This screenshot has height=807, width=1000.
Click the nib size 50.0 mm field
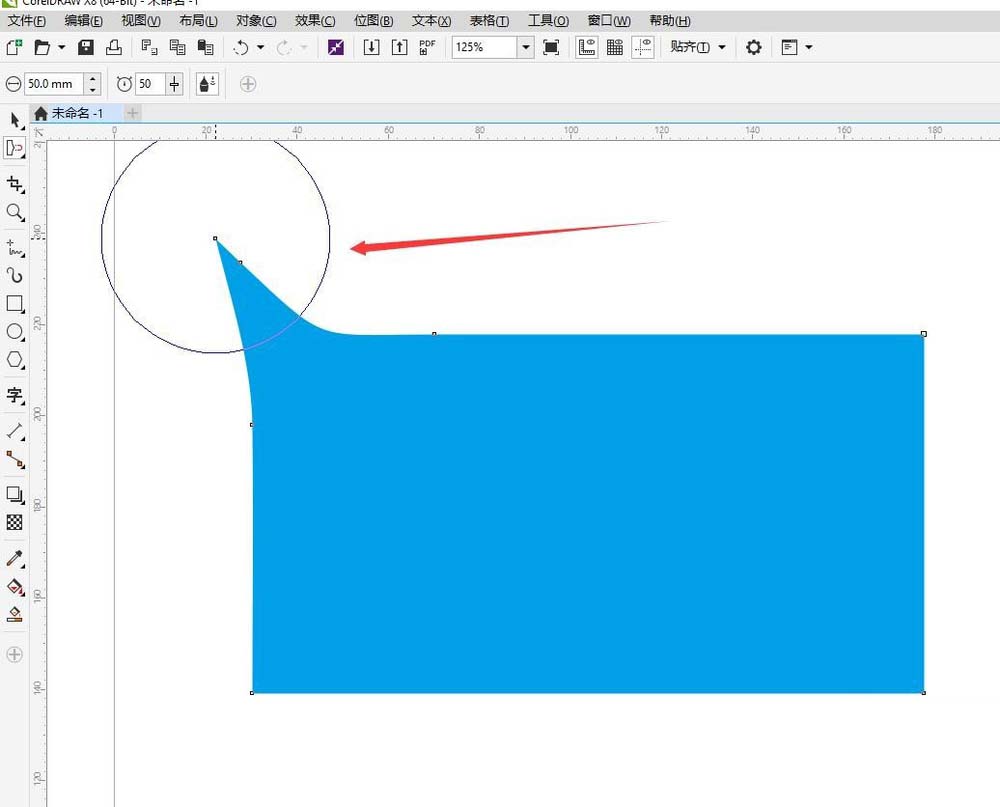[x=54, y=84]
